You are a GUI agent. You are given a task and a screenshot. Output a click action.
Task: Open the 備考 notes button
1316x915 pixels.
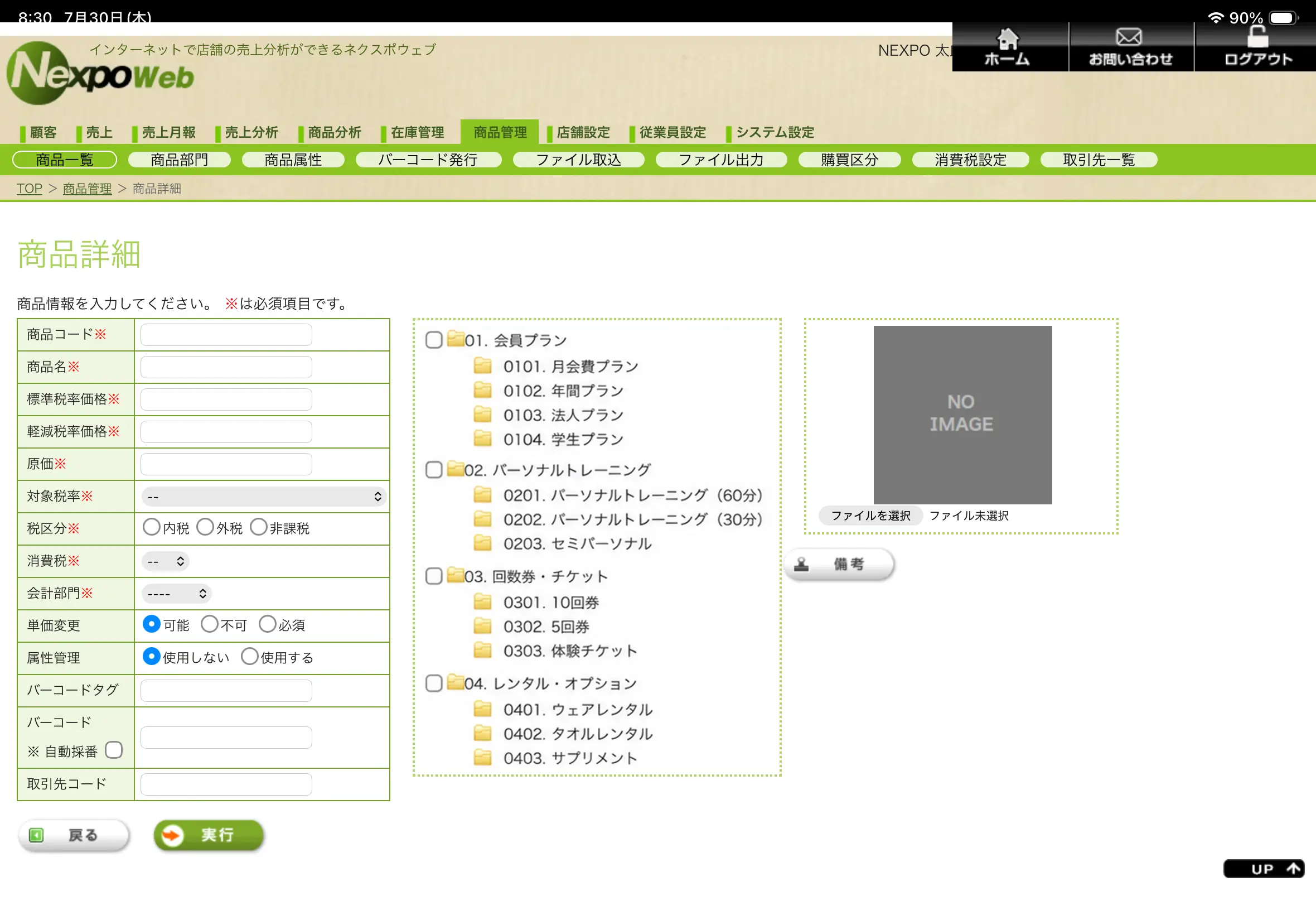[839, 564]
